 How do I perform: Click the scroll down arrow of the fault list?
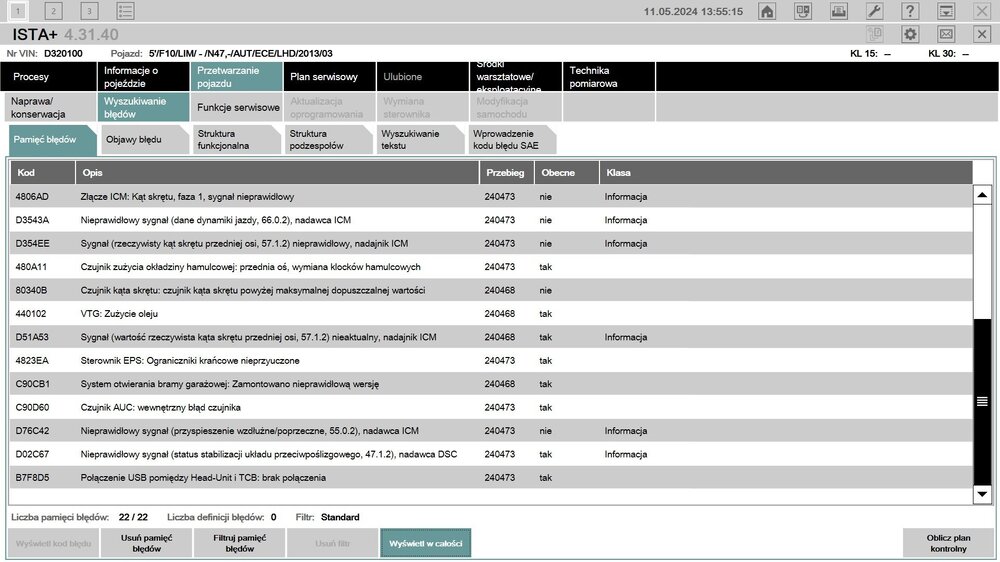click(x=982, y=493)
